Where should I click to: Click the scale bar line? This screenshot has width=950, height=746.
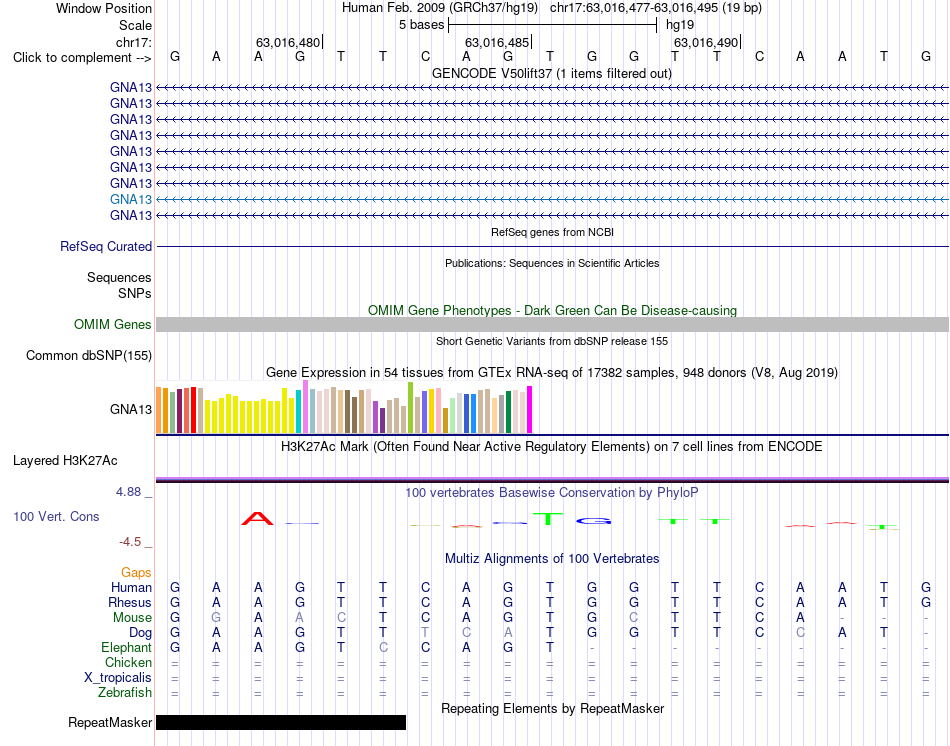553,25
